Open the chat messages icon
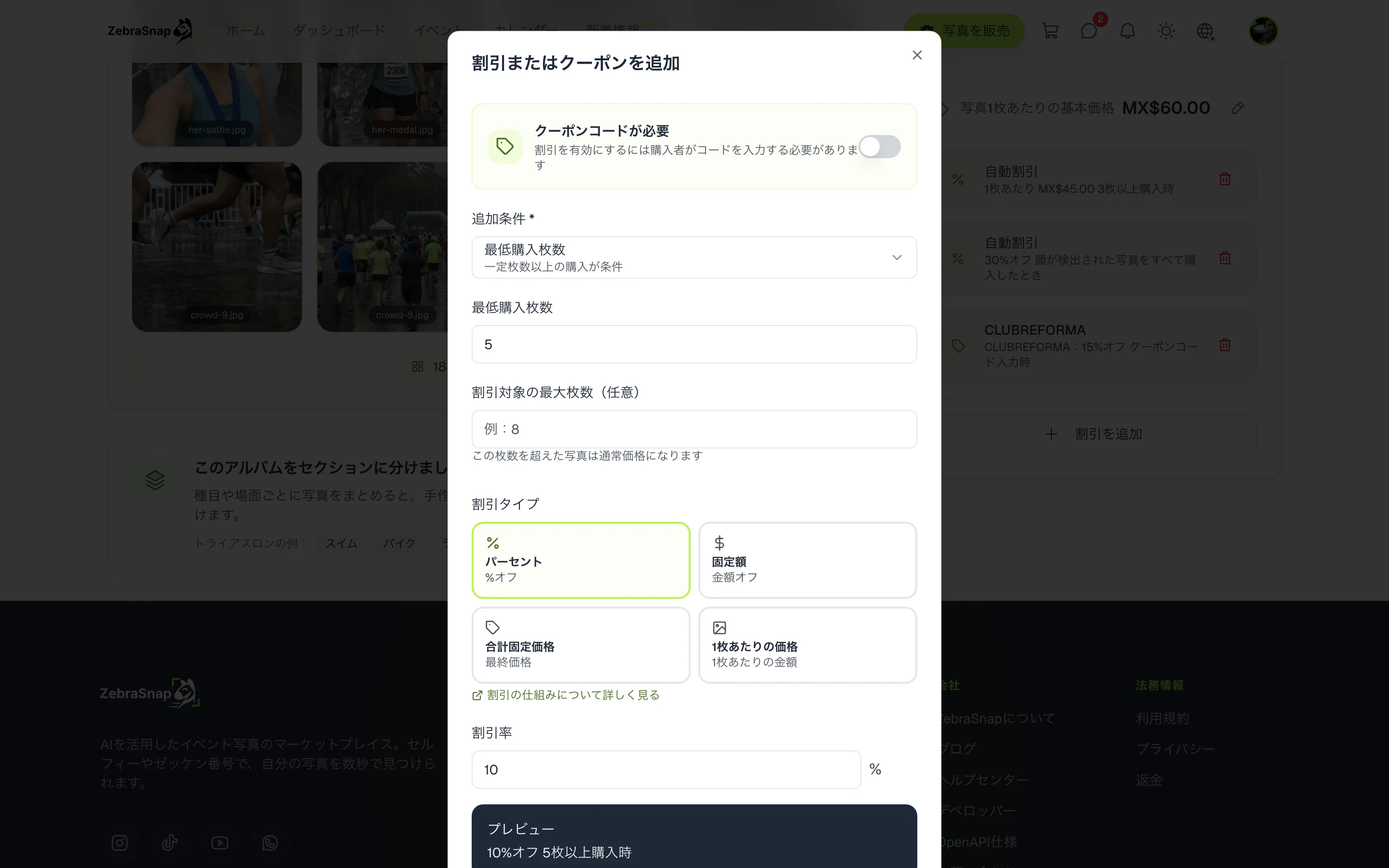The image size is (1389, 868). pos(1088,31)
